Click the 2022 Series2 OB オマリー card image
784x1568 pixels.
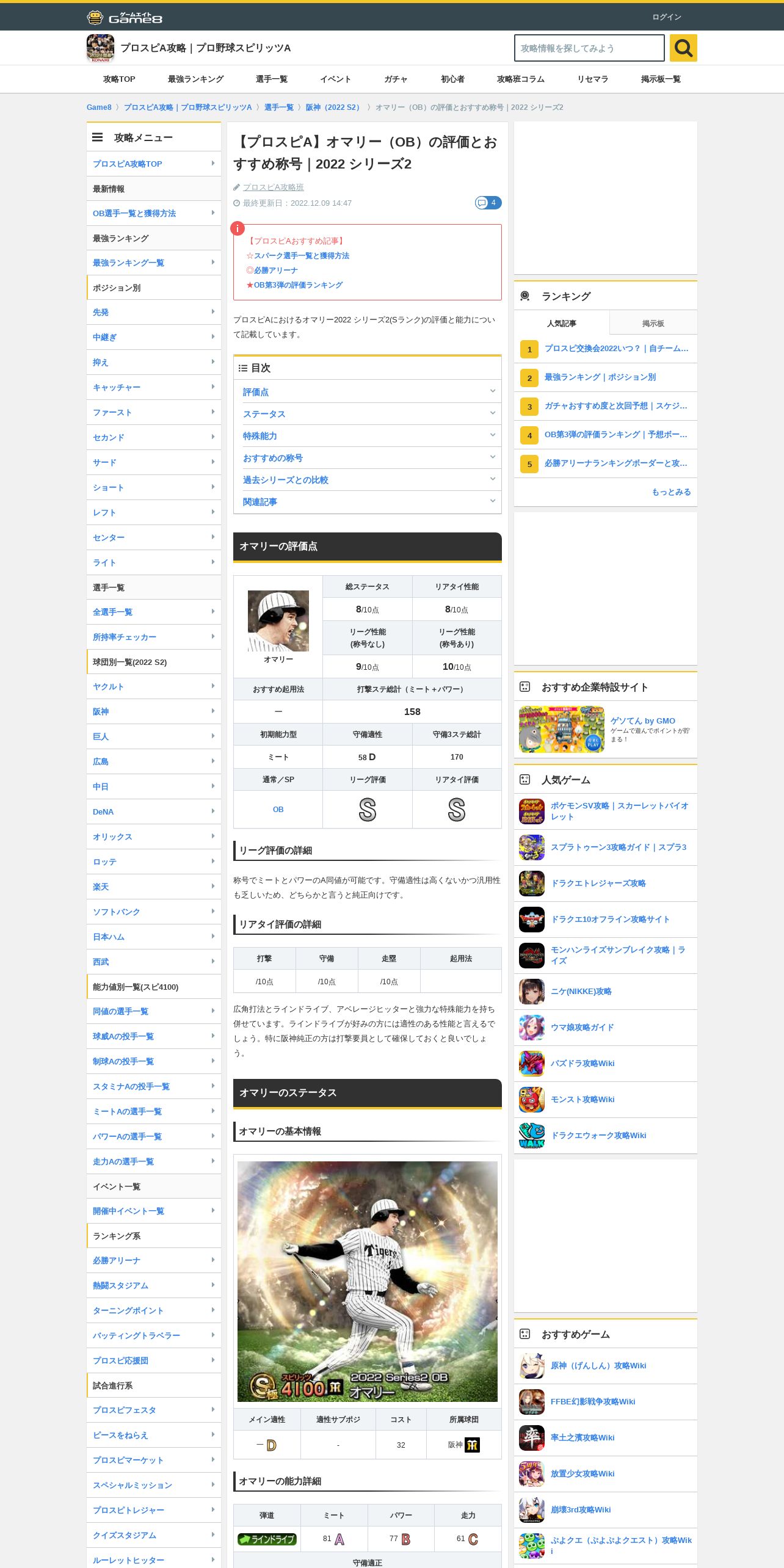pyautogui.click(x=368, y=1282)
